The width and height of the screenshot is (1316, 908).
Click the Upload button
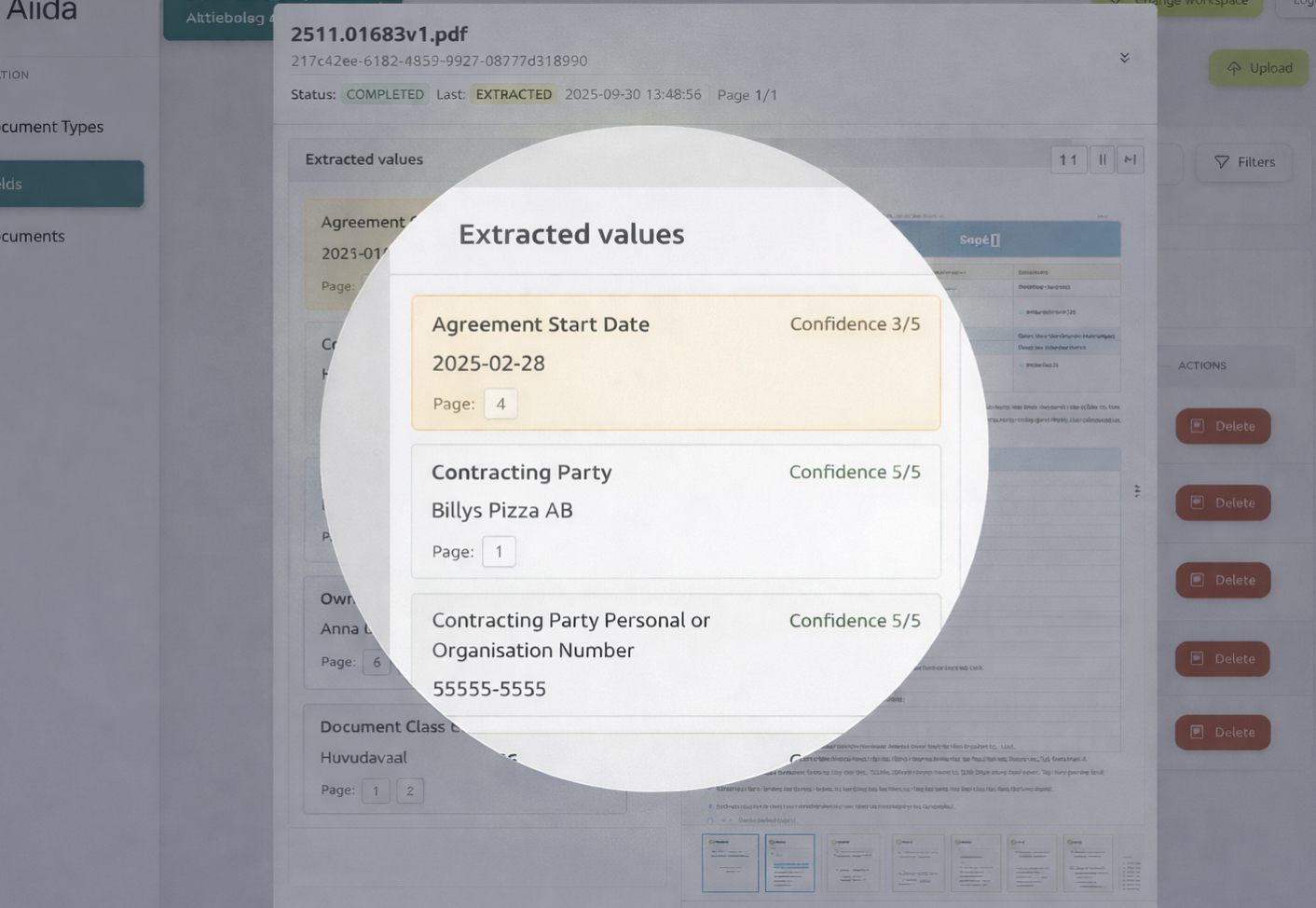coord(1259,68)
